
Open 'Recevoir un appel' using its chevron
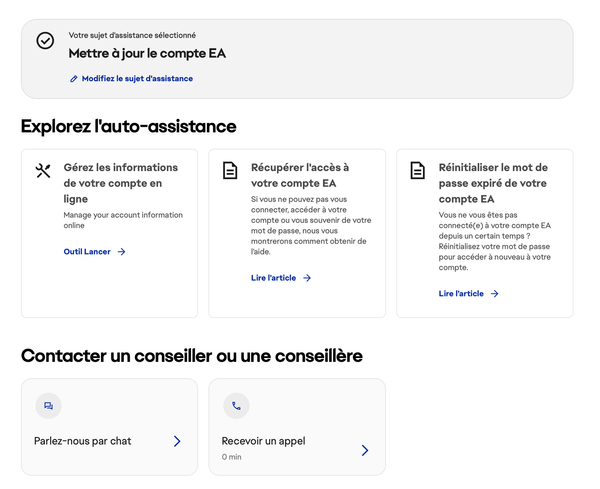(364, 450)
